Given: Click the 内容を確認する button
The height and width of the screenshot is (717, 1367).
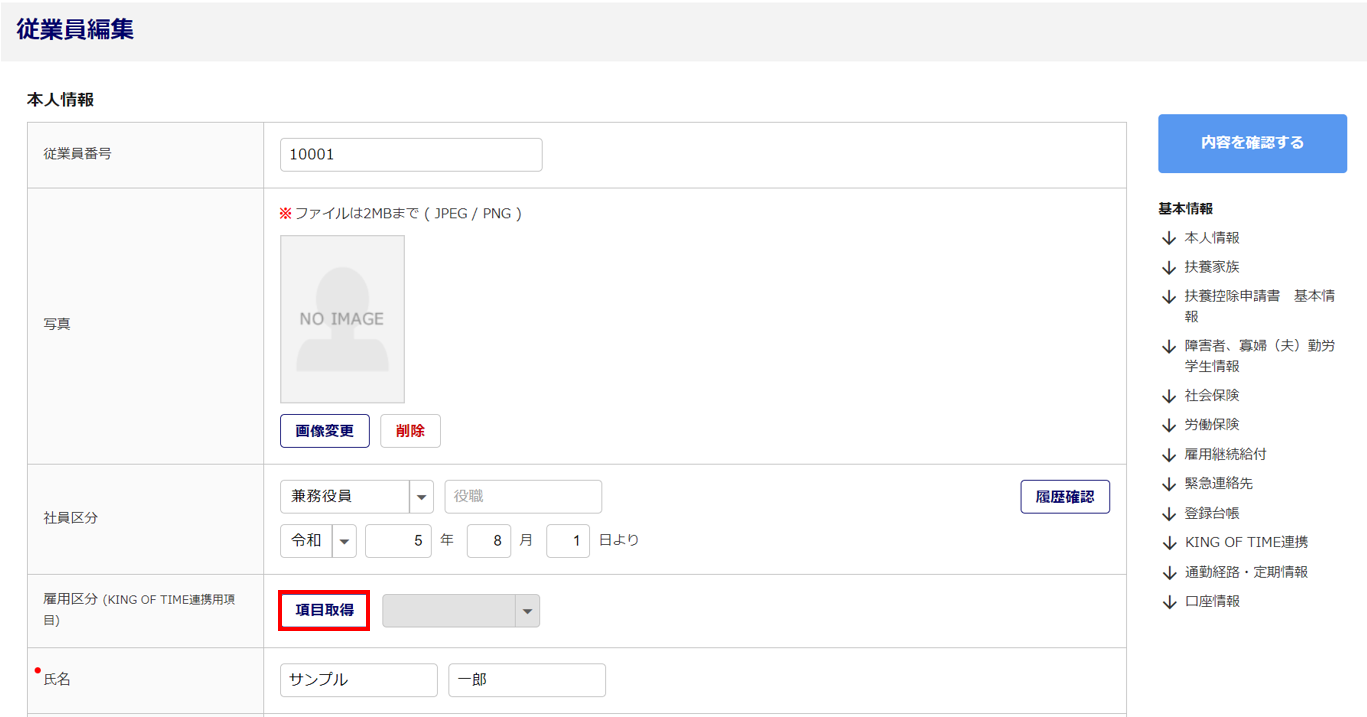Looking at the screenshot, I should (1252, 143).
